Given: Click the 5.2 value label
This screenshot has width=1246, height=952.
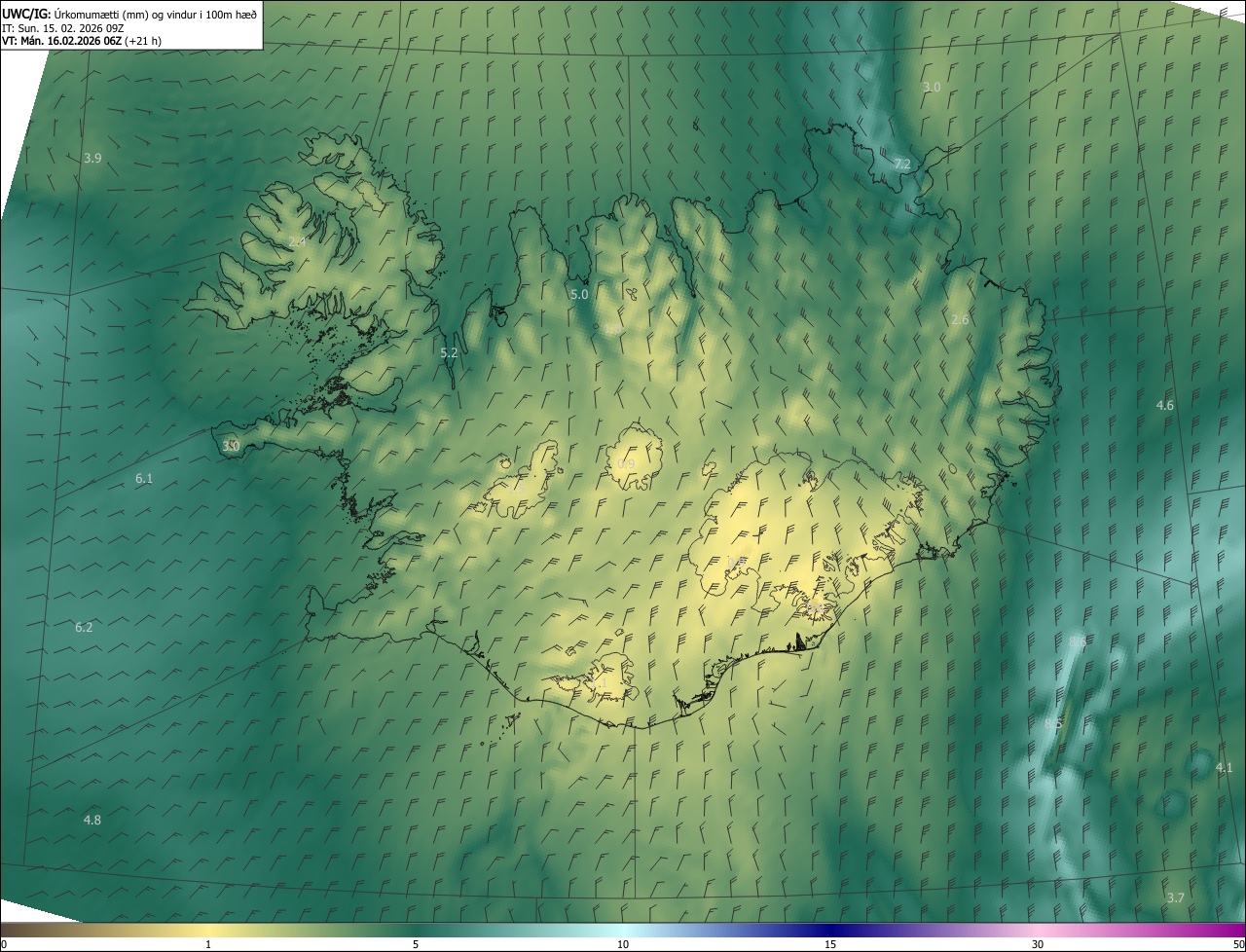Looking at the screenshot, I should pos(449,353).
